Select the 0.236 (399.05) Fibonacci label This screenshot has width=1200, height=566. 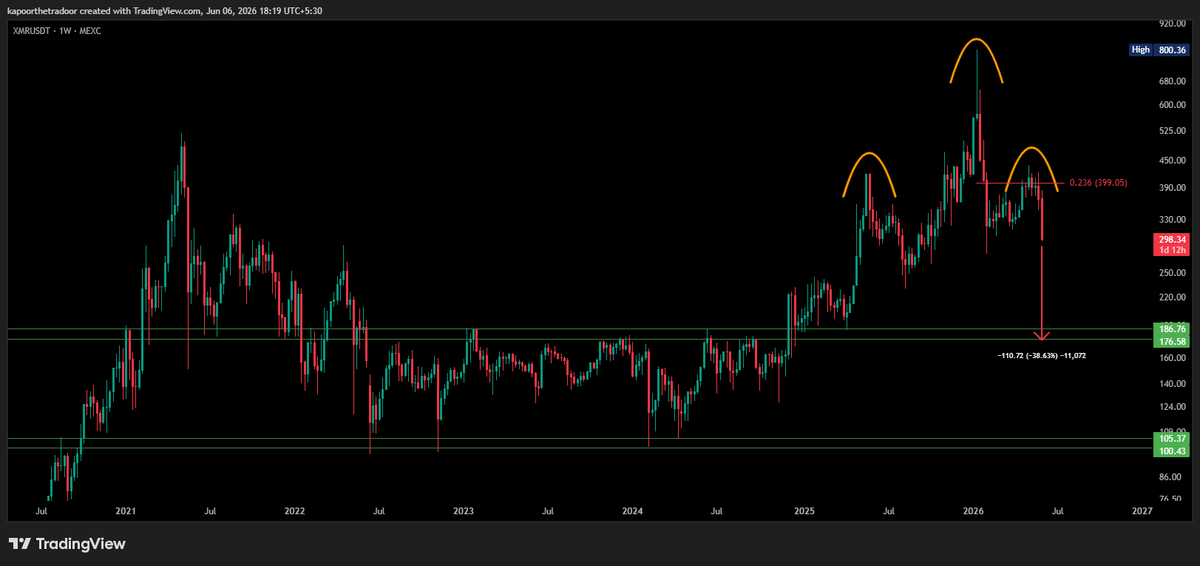coord(1098,183)
